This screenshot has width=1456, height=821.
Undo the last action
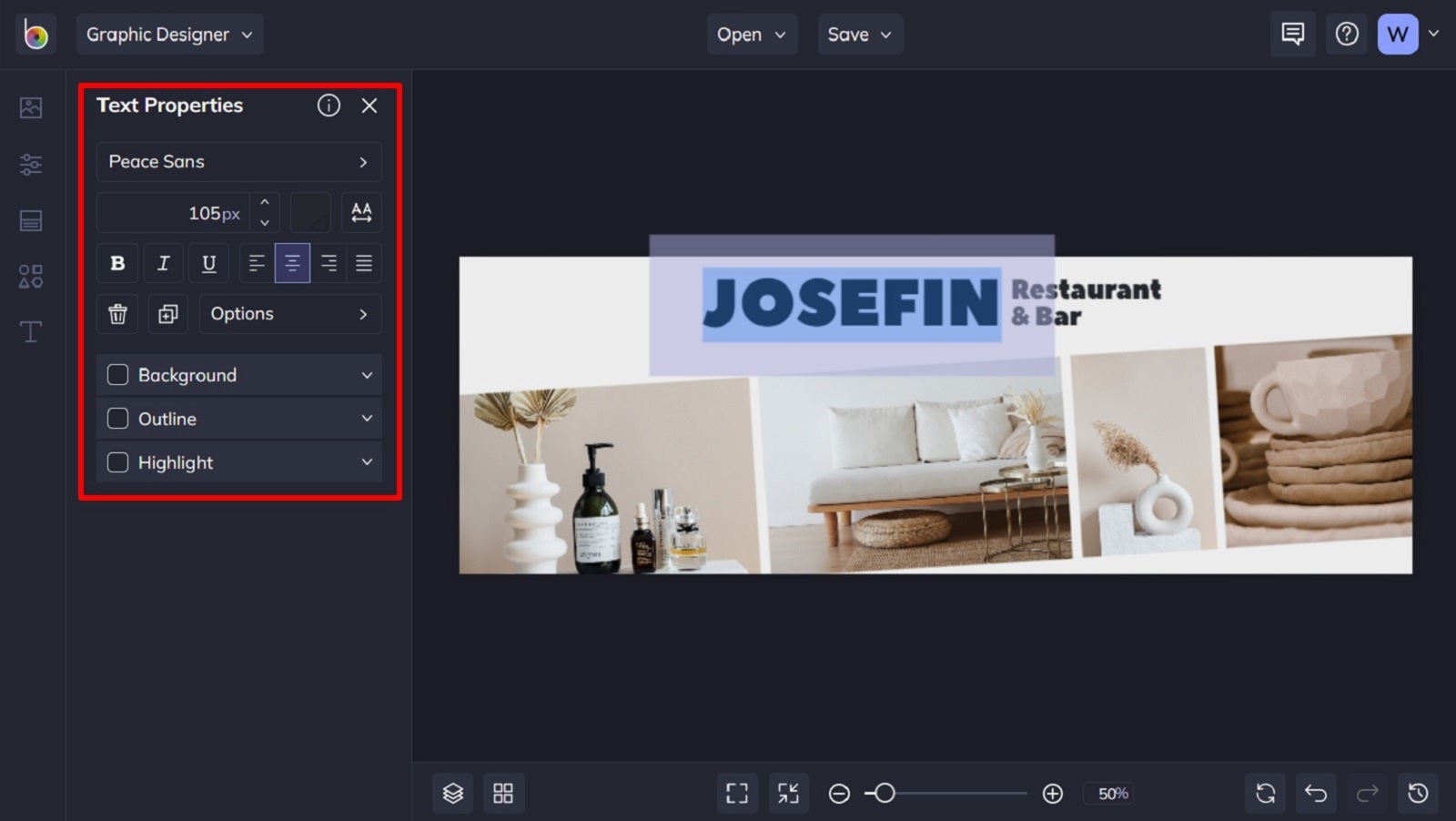[1316, 793]
